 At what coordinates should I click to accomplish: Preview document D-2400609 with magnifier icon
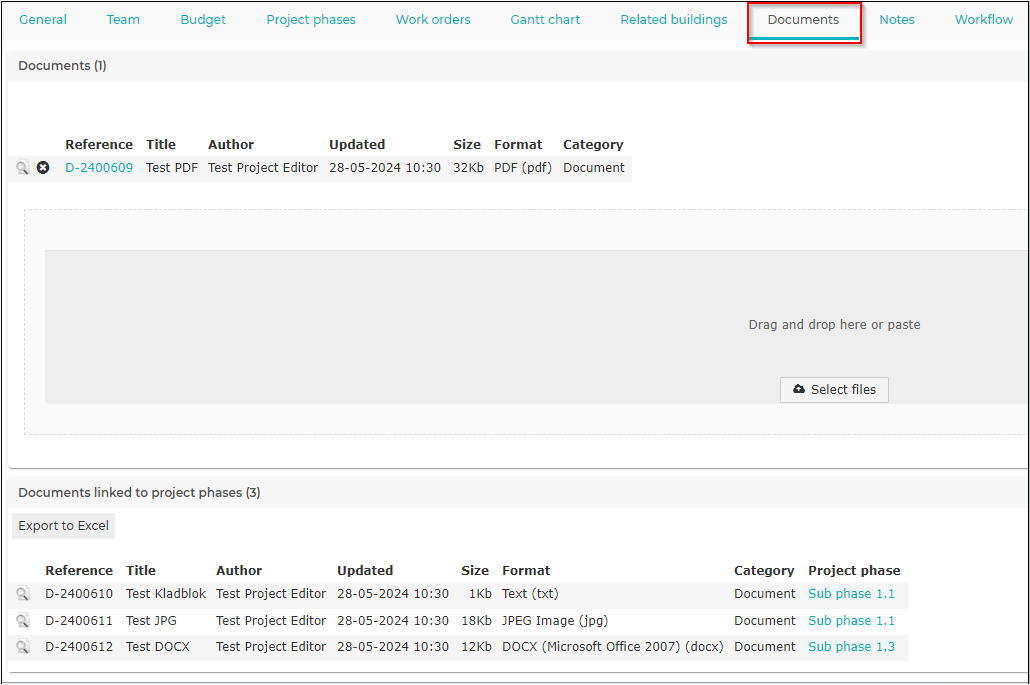click(22, 167)
